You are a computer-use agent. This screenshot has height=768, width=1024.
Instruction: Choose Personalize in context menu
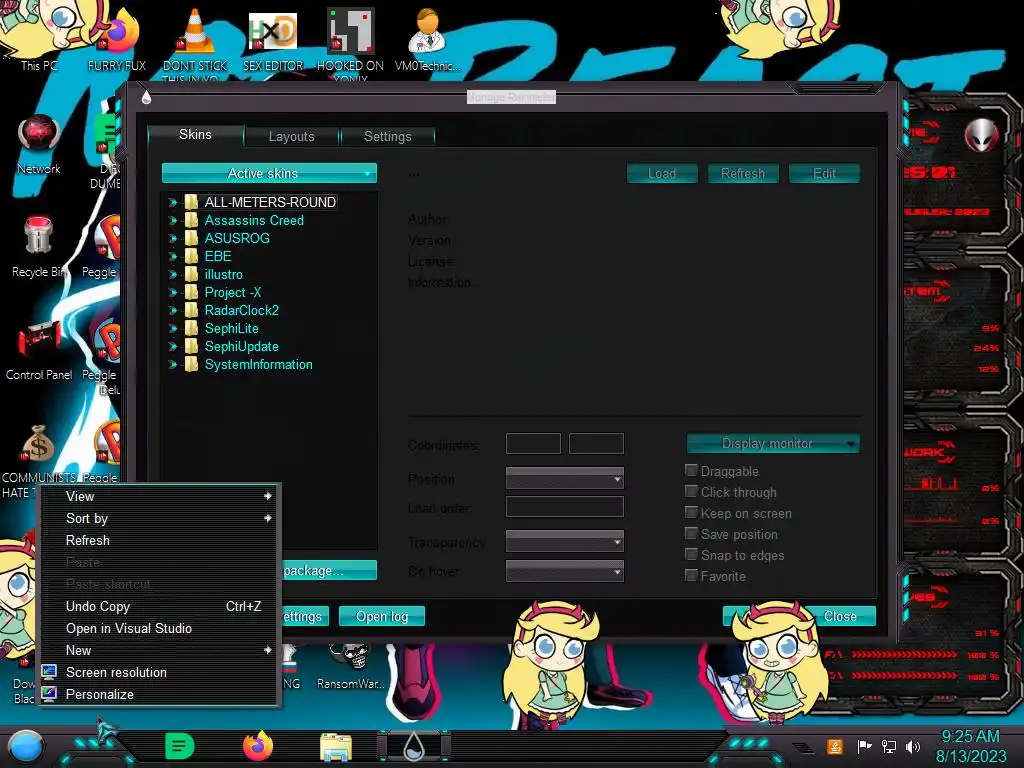(x=161, y=694)
